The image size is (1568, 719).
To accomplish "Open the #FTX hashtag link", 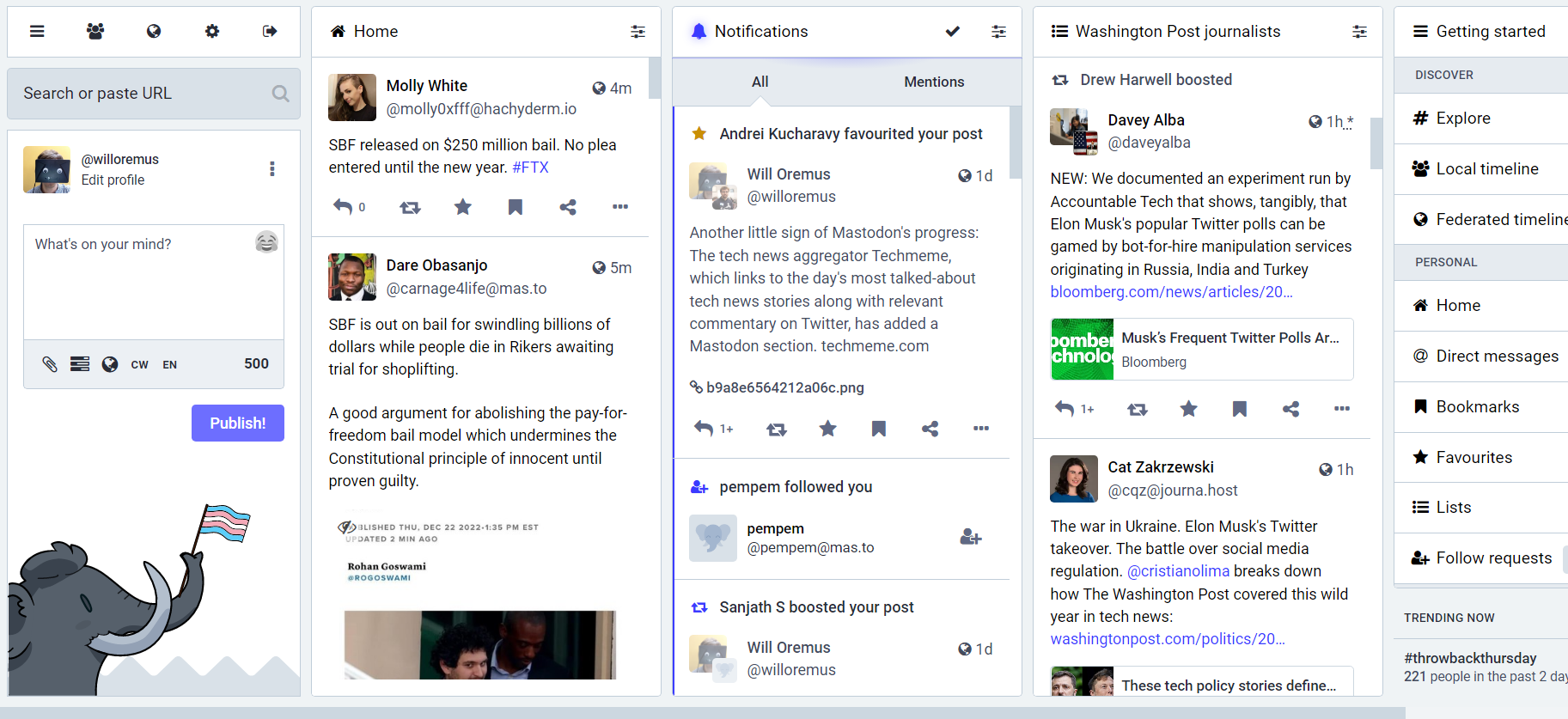I will coord(530,168).
